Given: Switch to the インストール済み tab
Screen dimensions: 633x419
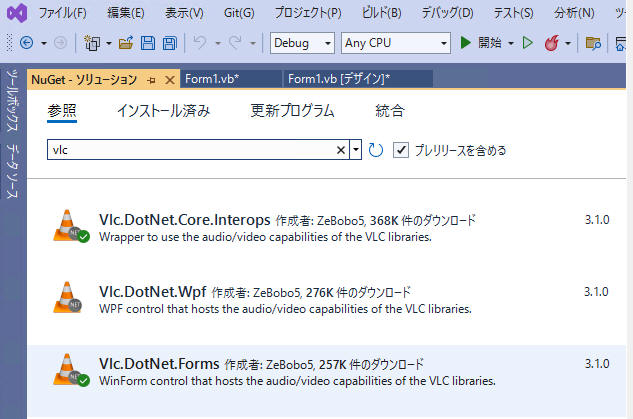Looking at the screenshot, I should pyautogui.click(x=163, y=111).
